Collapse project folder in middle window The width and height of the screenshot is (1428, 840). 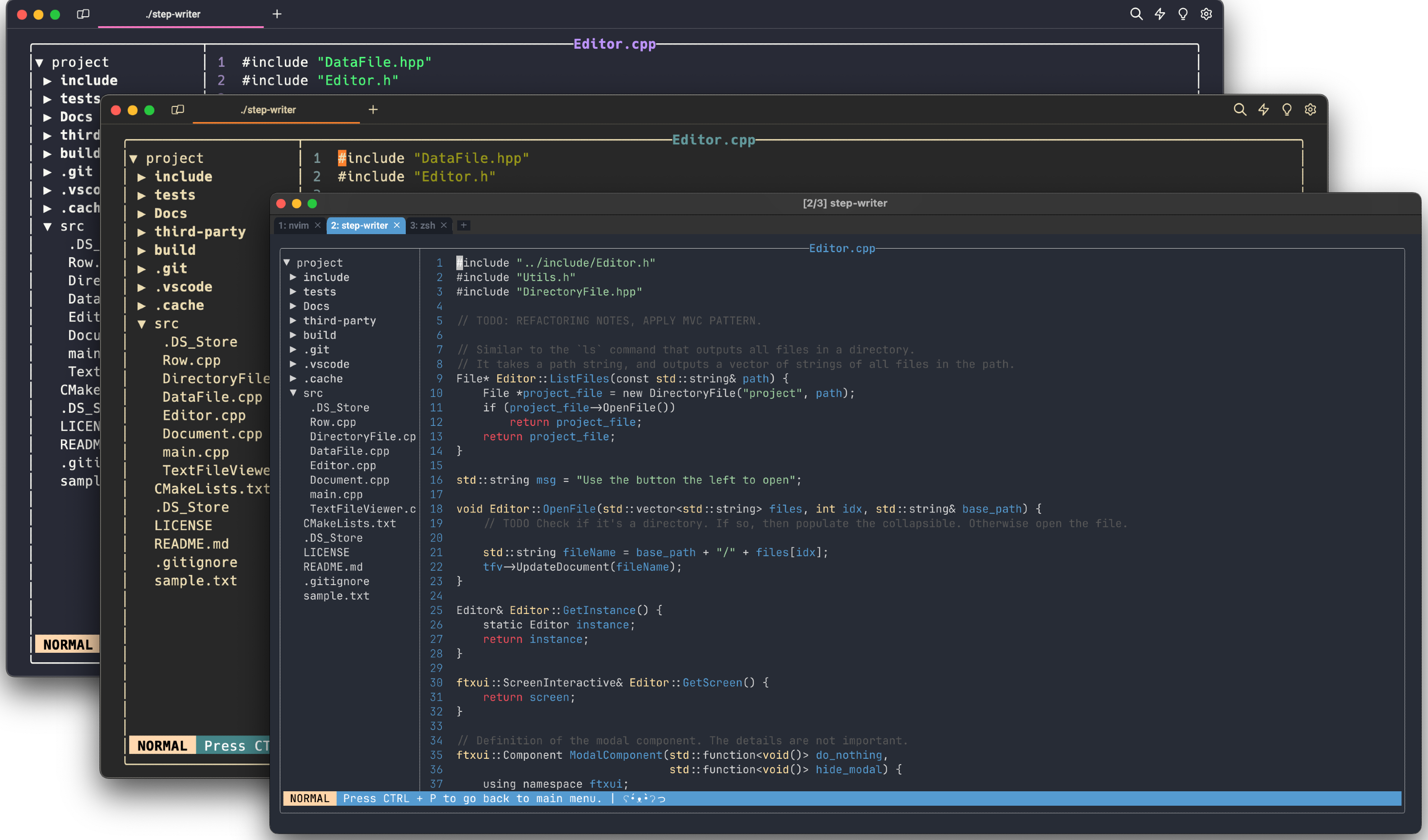point(134,159)
